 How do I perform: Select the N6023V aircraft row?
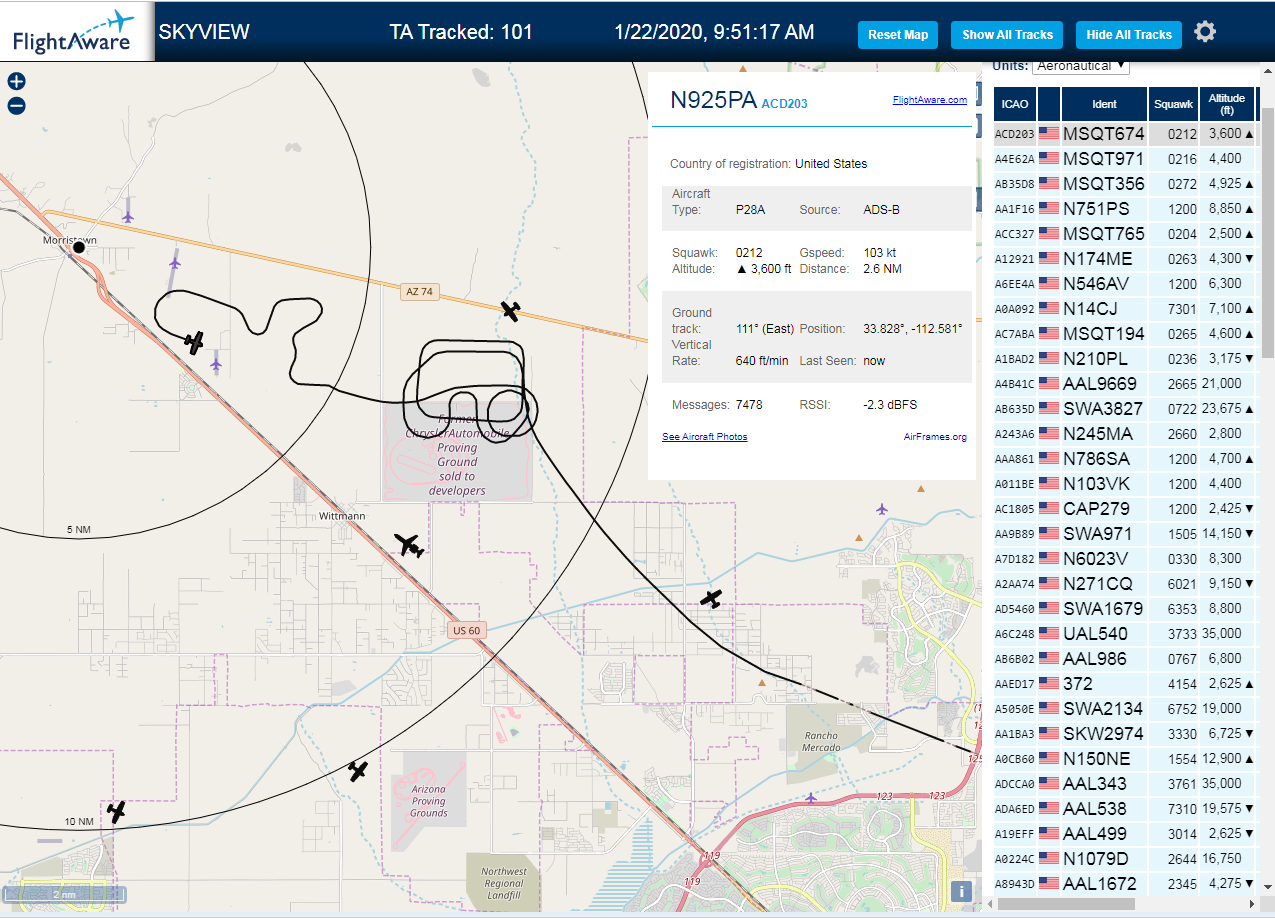tap(1125, 558)
